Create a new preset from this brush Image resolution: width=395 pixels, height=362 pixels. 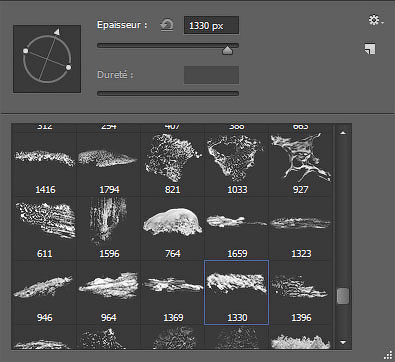(370, 49)
